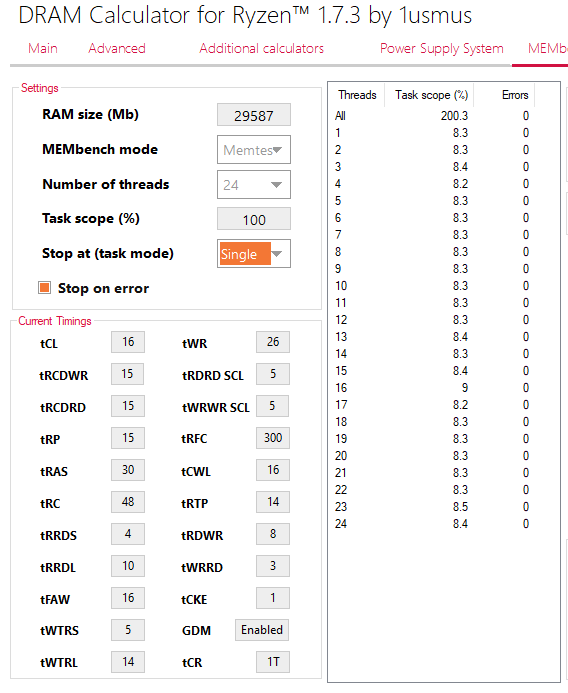Viewport: 568px width, 693px height.
Task: Click the tWR value 26 field
Action: click(x=273, y=342)
